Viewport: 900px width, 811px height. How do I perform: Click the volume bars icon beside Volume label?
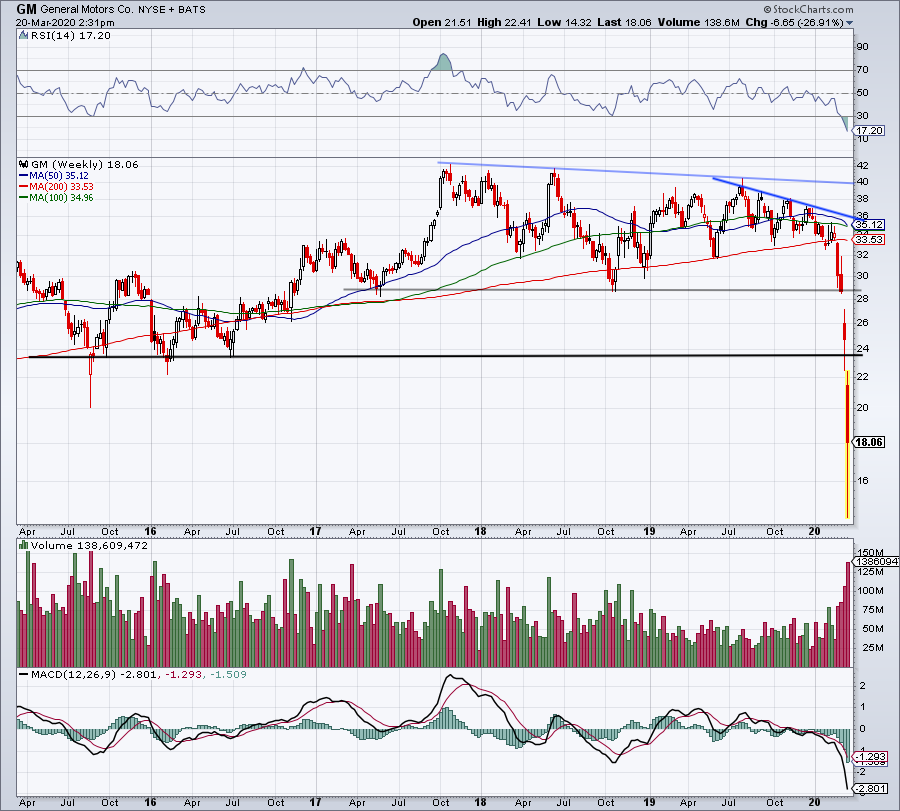(x=24, y=545)
